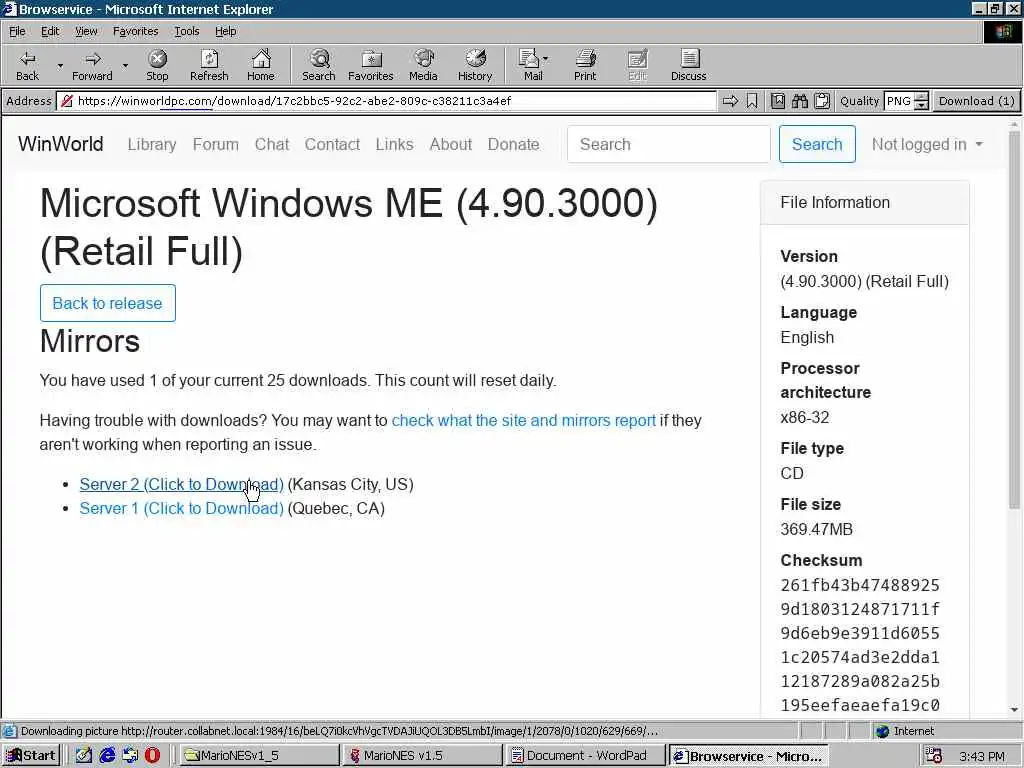Click the Browservice taskbar button
This screenshot has width=1024, height=768.
[x=749, y=756]
